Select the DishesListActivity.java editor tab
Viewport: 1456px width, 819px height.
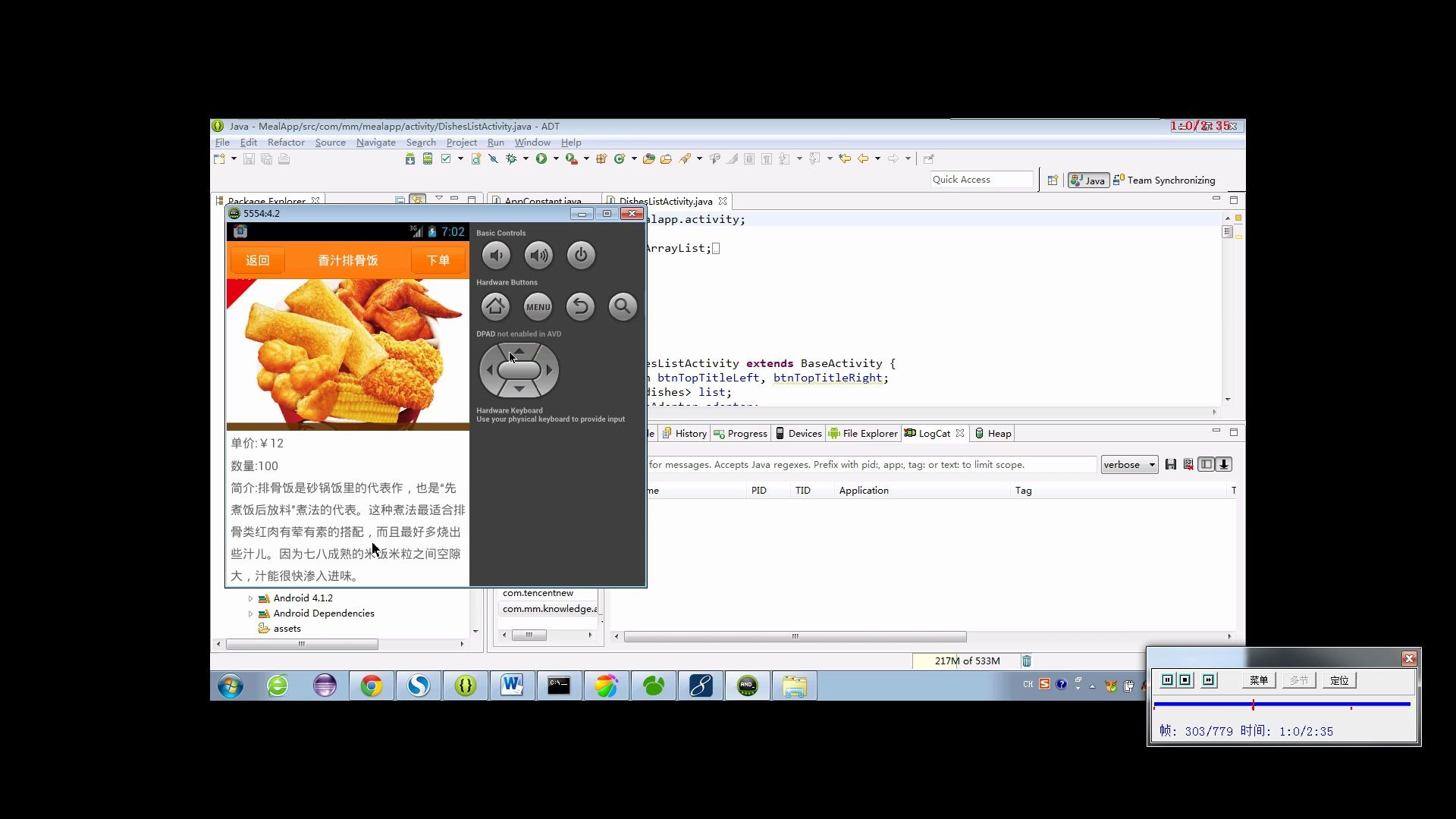[665, 201]
